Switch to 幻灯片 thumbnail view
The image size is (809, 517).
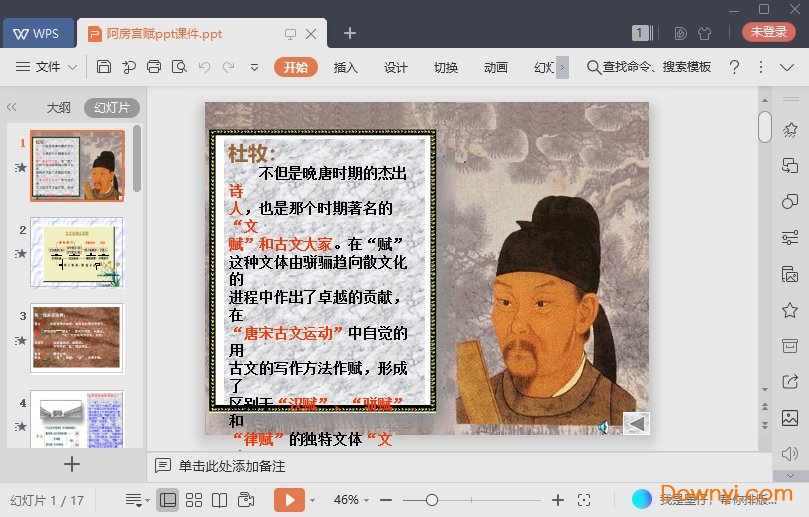point(111,107)
